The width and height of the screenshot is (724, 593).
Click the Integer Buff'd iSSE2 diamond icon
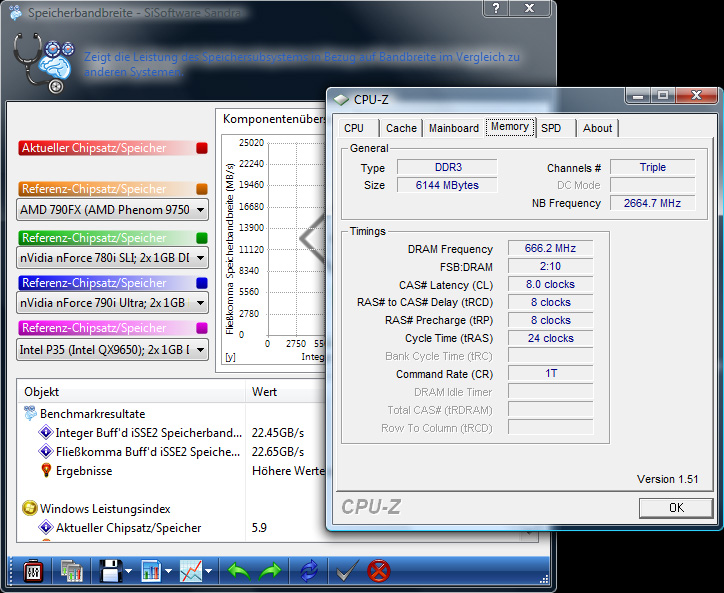[x=46, y=433]
